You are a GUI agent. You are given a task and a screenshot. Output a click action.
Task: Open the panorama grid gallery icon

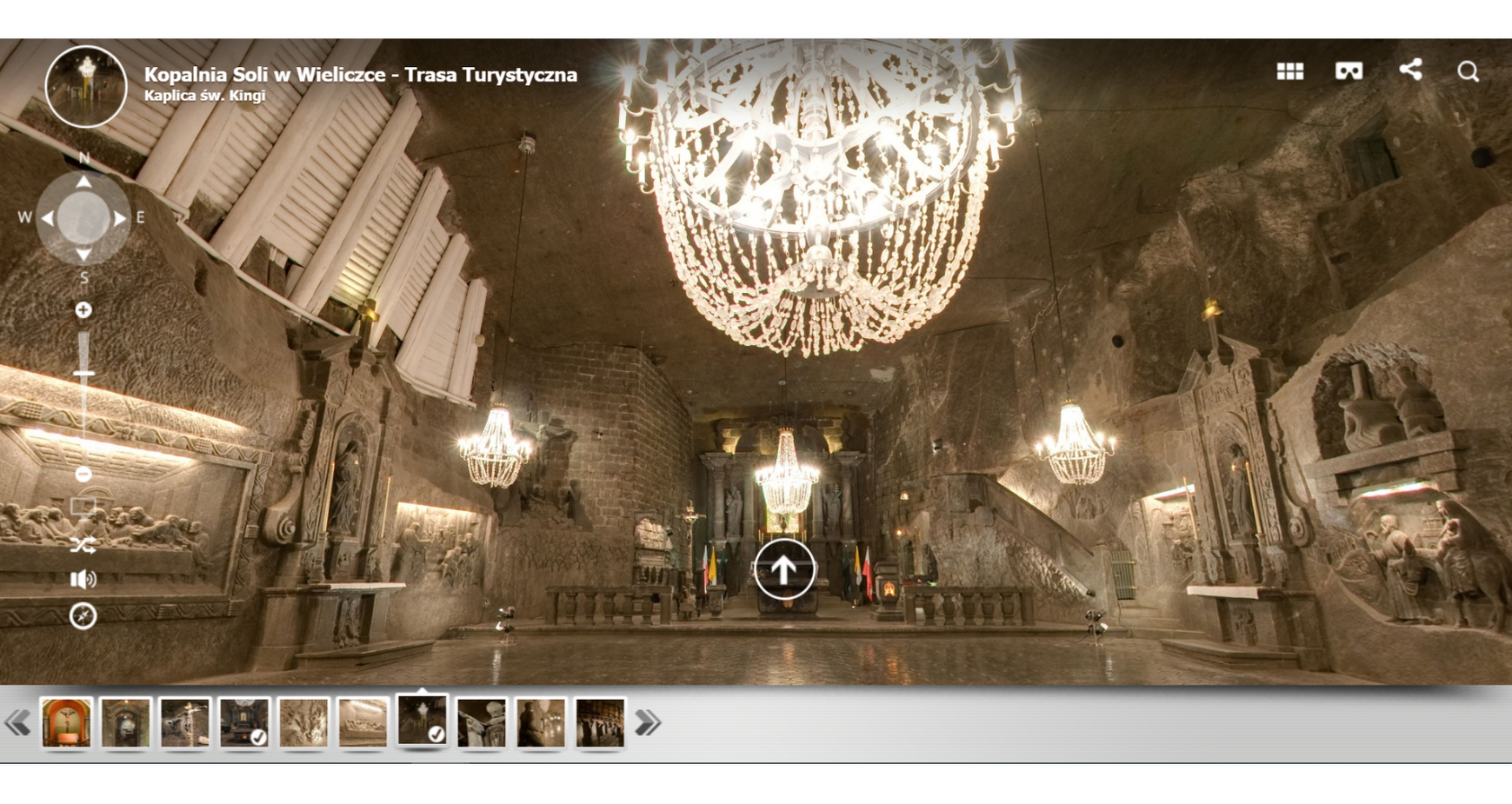pos(1289,71)
